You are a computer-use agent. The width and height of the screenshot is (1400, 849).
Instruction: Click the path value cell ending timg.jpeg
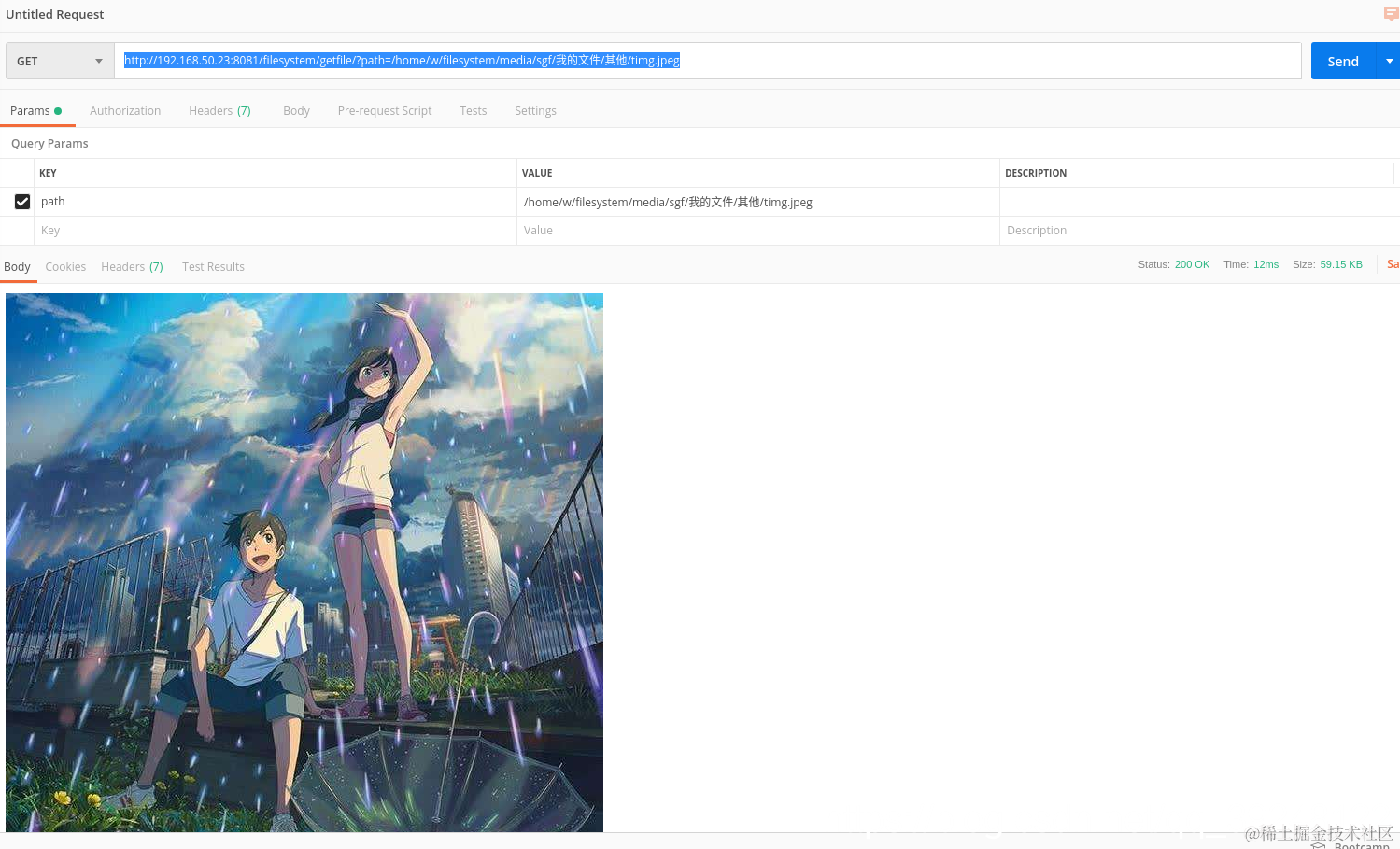tap(757, 202)
